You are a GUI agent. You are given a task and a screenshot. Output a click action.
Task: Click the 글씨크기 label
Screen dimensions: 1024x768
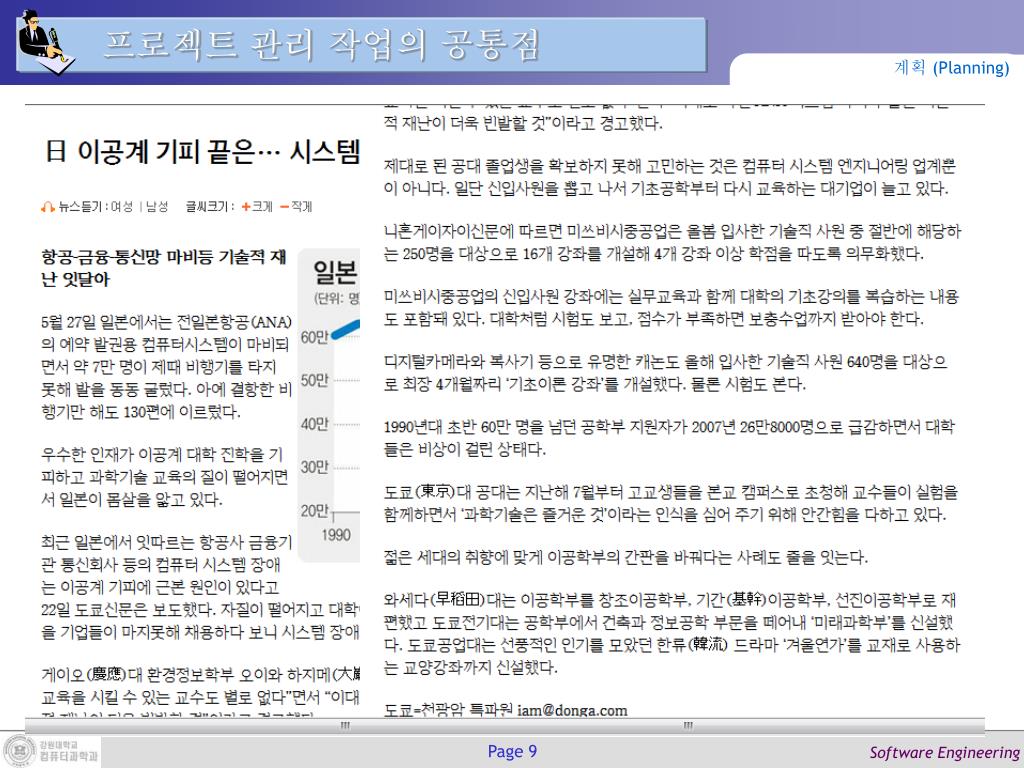pos(208,207)
